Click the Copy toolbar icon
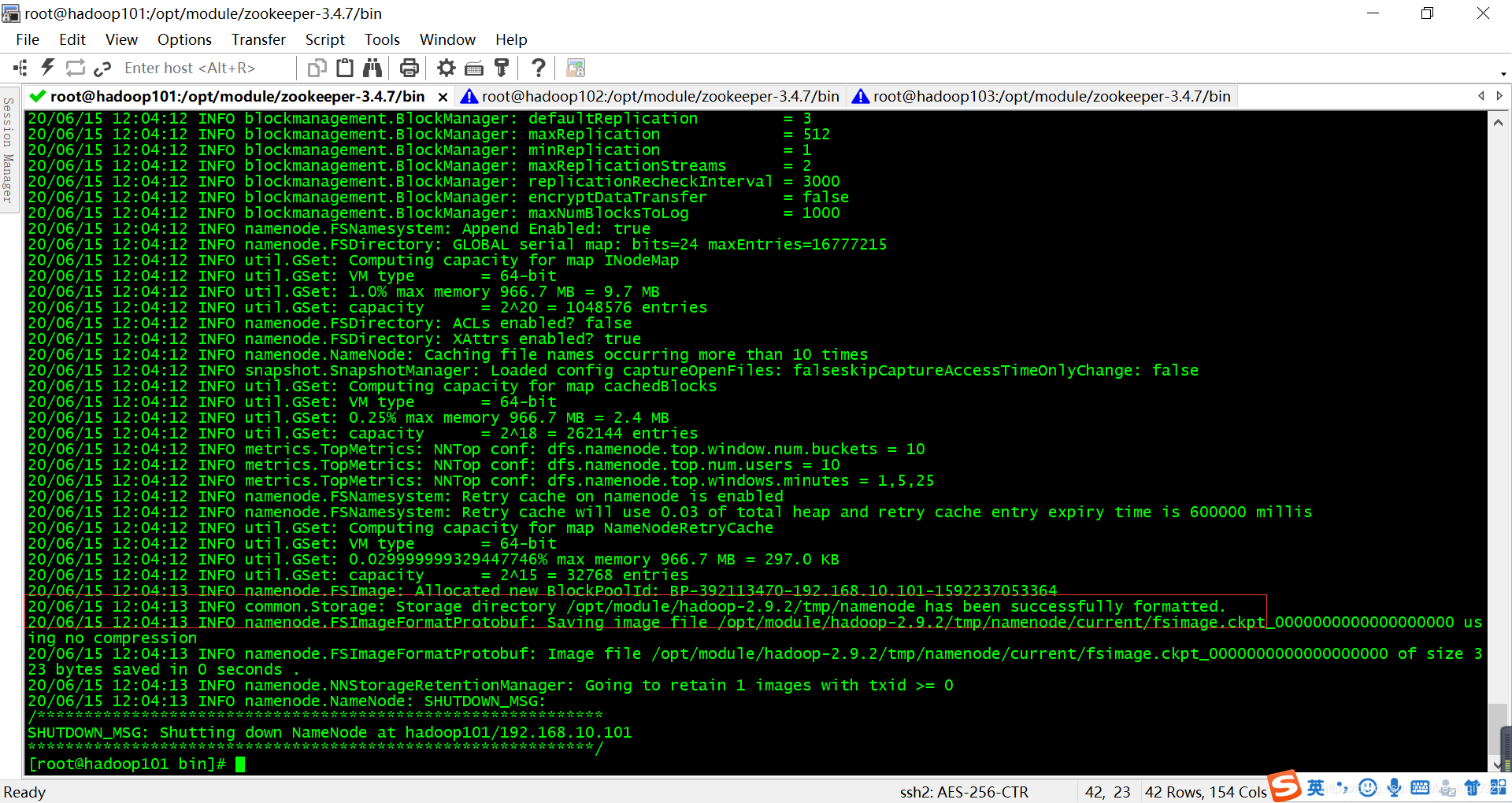This screenshot has width=1512, height=803. (x=317, y=68)
